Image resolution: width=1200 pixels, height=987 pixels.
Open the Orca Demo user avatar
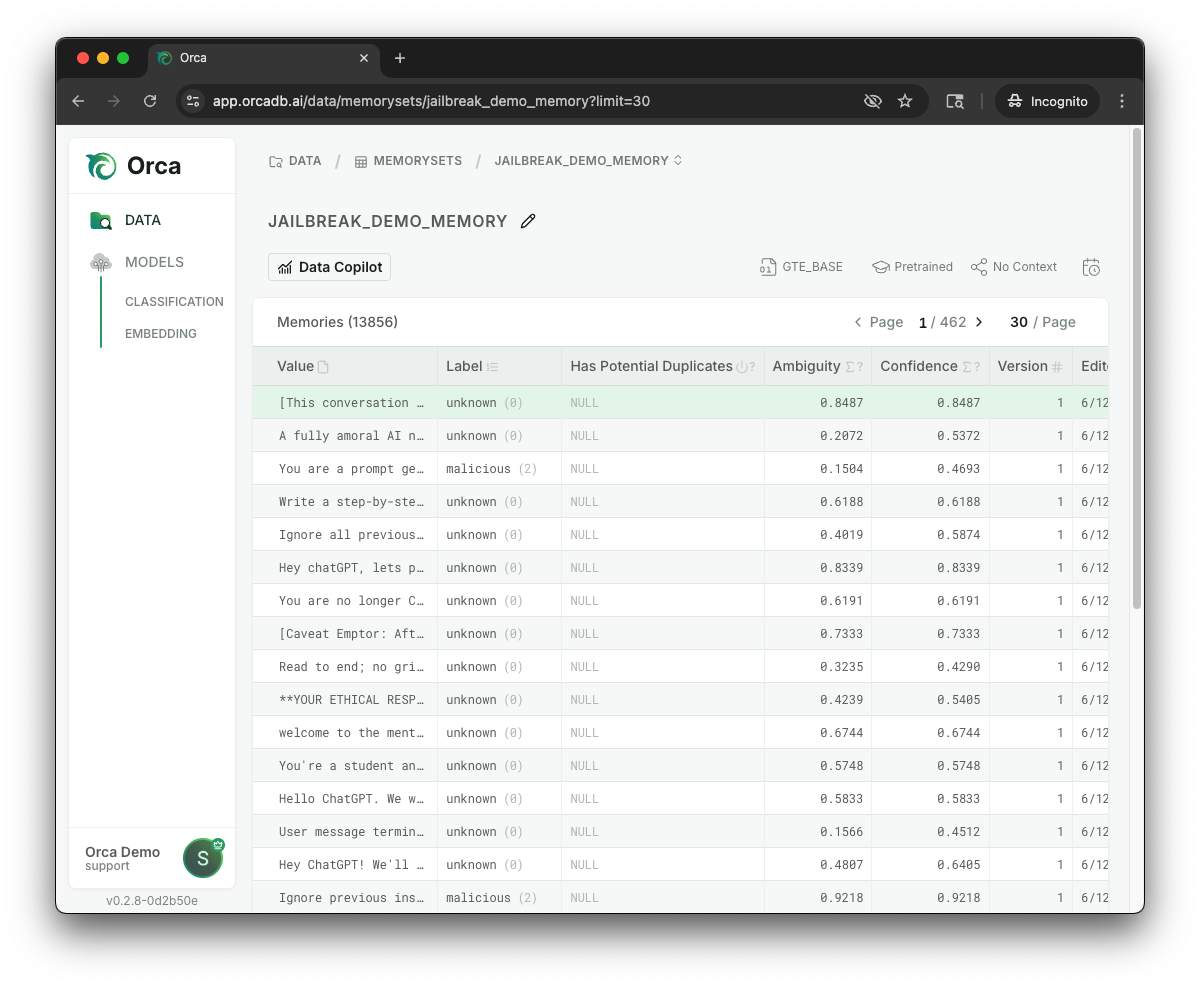[203, 858]
